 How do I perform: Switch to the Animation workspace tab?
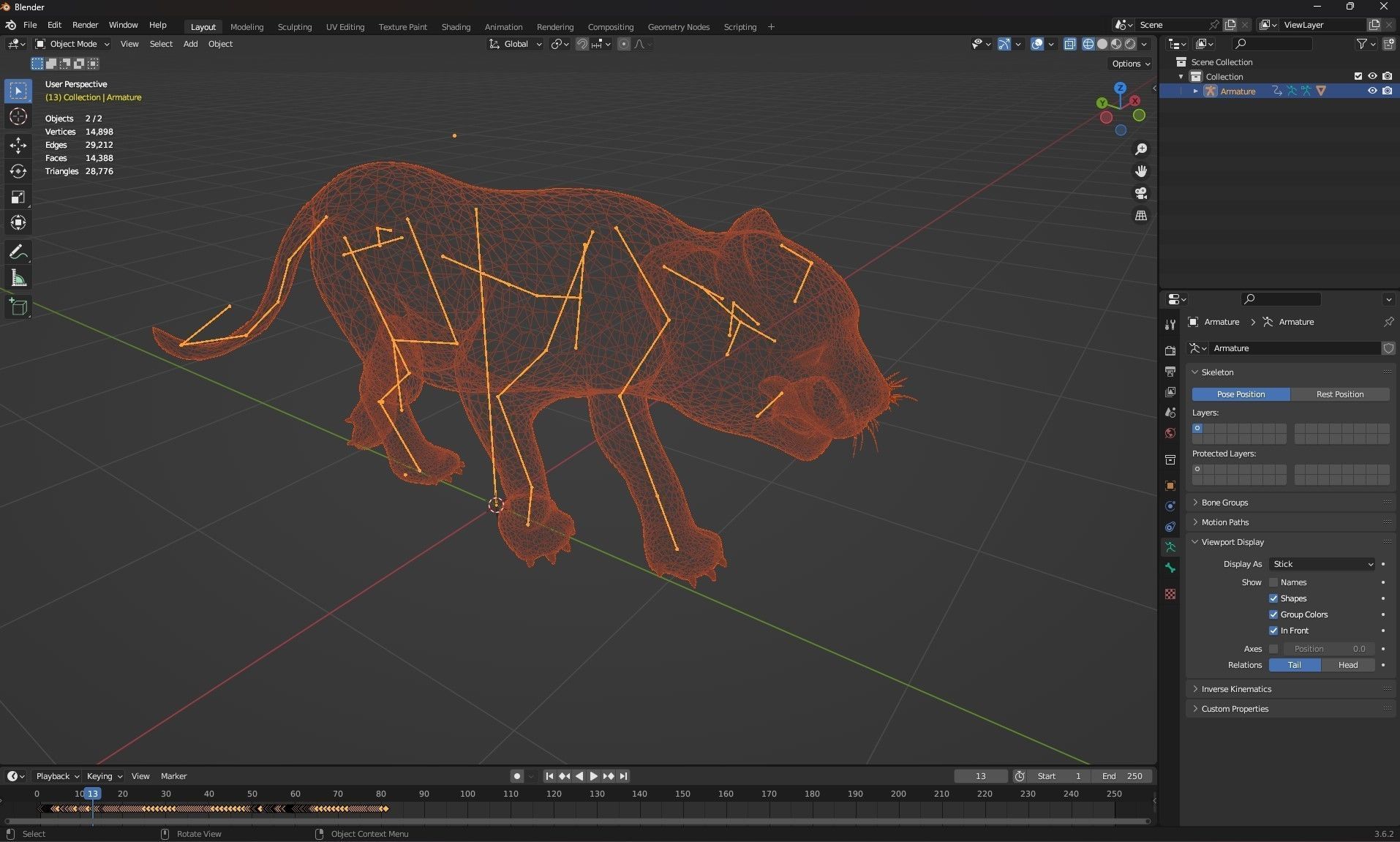point(503,27)
